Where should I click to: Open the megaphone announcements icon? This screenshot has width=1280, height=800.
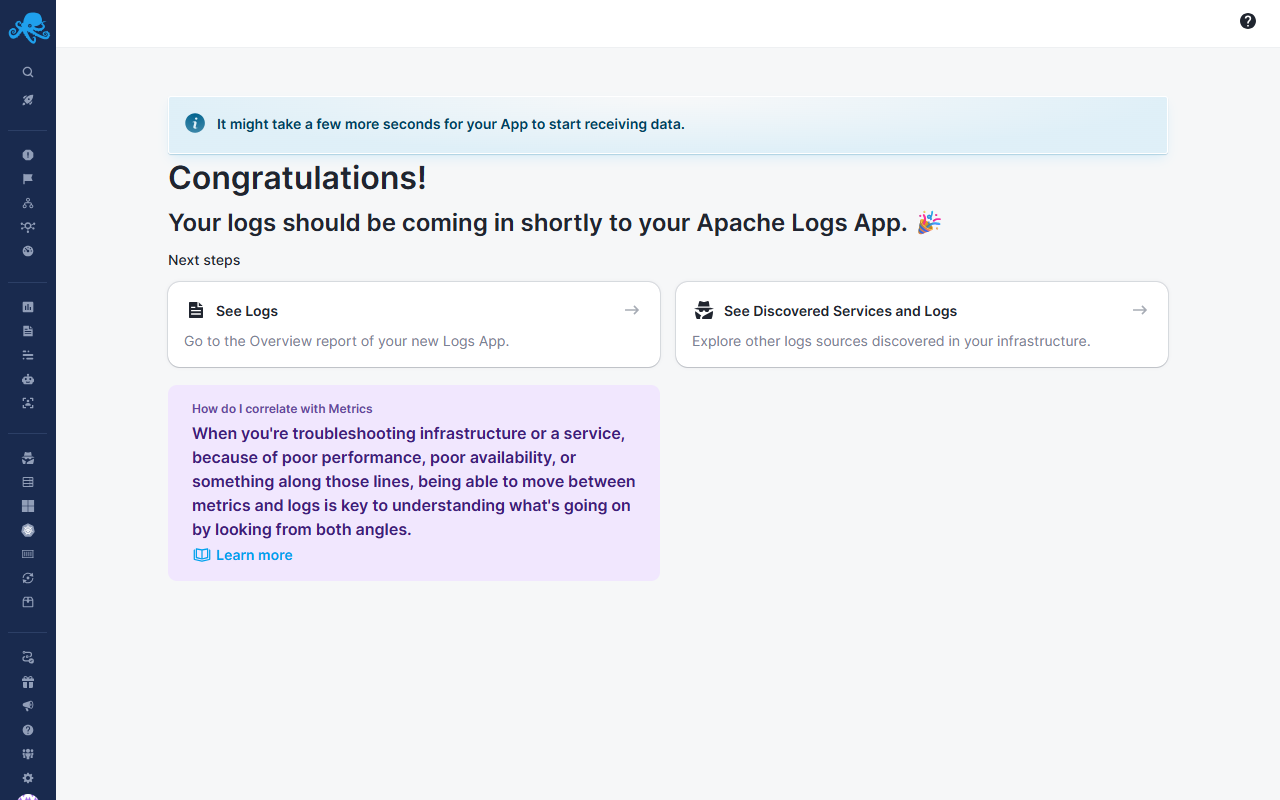28,705
